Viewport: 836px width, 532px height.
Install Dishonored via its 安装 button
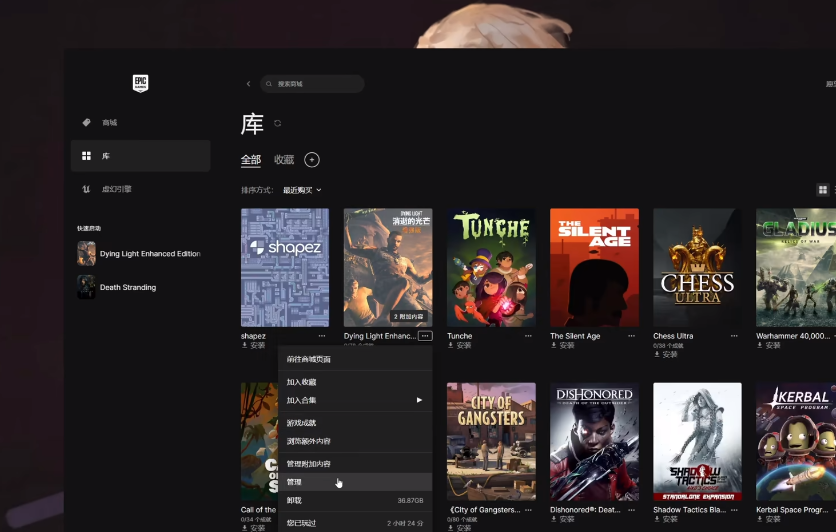pyautogui.click(x=562, y=519)
